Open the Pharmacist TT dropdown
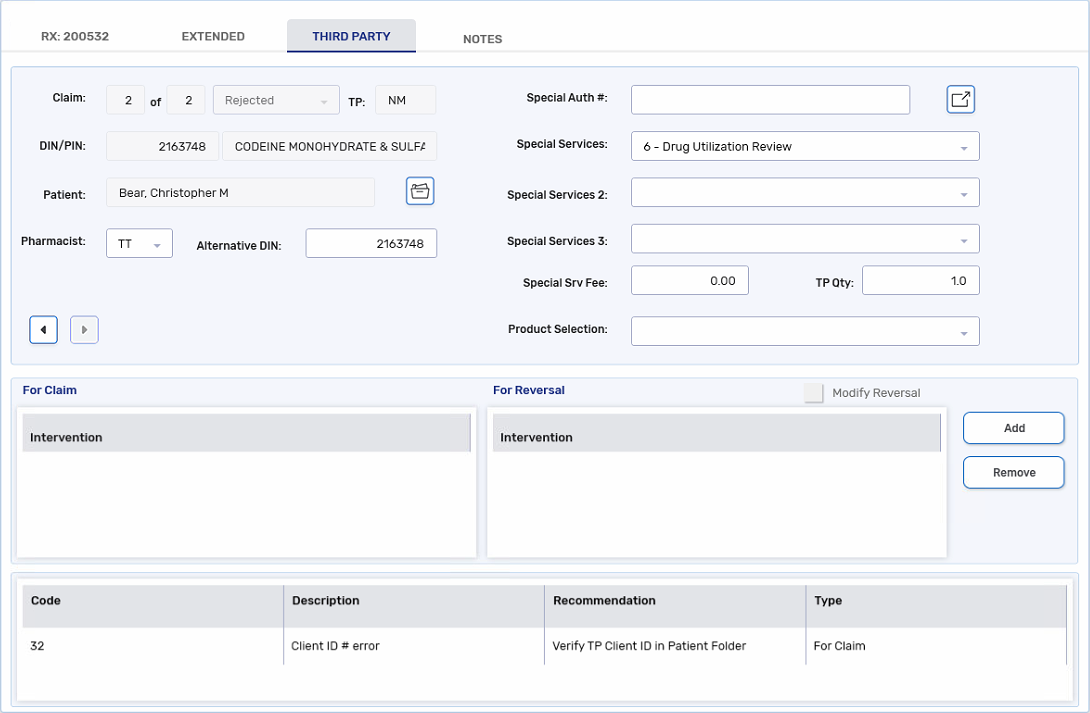This screenshot has width=1090, height=713. [139, 244]
